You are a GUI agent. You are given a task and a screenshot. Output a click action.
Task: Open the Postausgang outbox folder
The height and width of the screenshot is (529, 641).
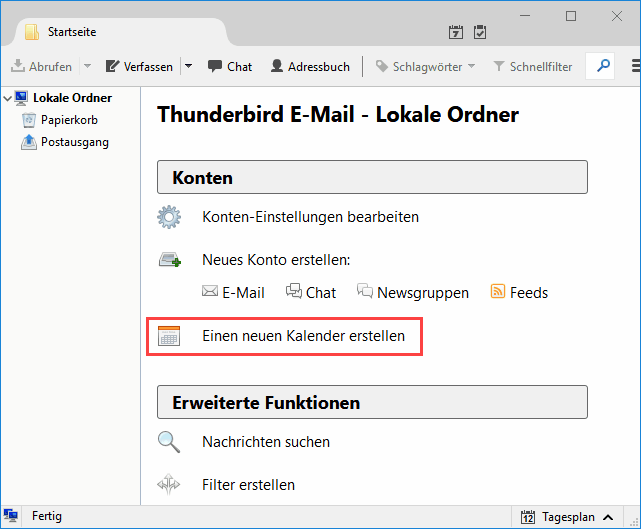(x=75, y=142)
